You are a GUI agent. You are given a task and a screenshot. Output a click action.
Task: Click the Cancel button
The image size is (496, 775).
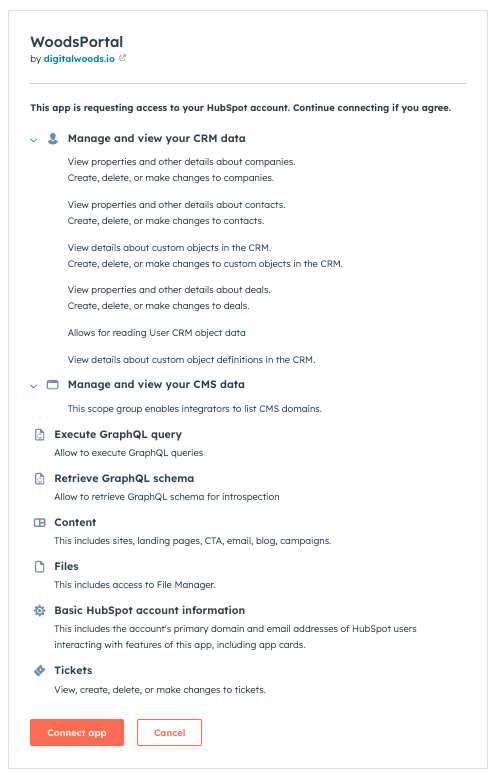169,732
